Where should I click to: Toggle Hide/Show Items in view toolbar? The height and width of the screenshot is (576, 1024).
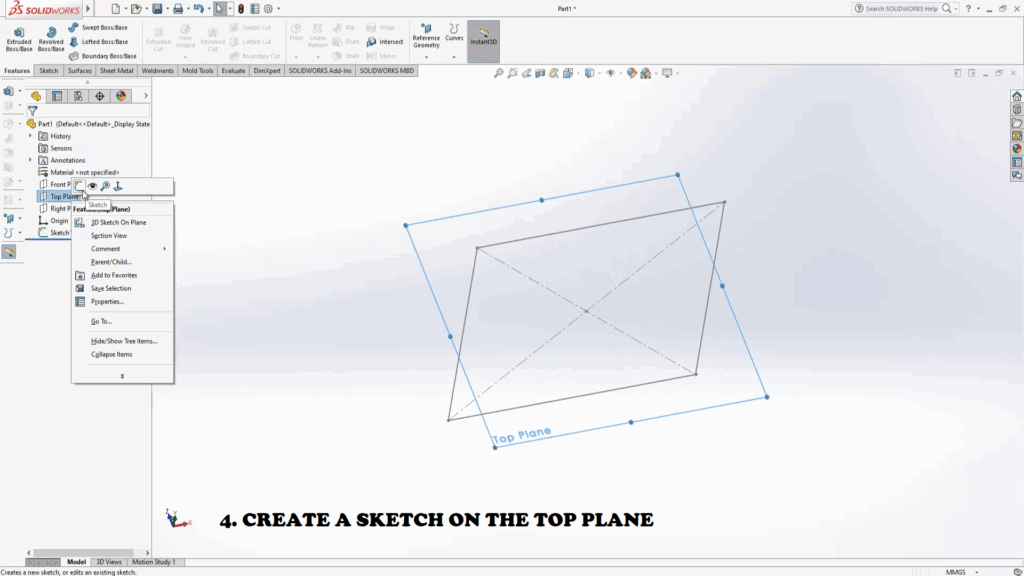point(610,73)
